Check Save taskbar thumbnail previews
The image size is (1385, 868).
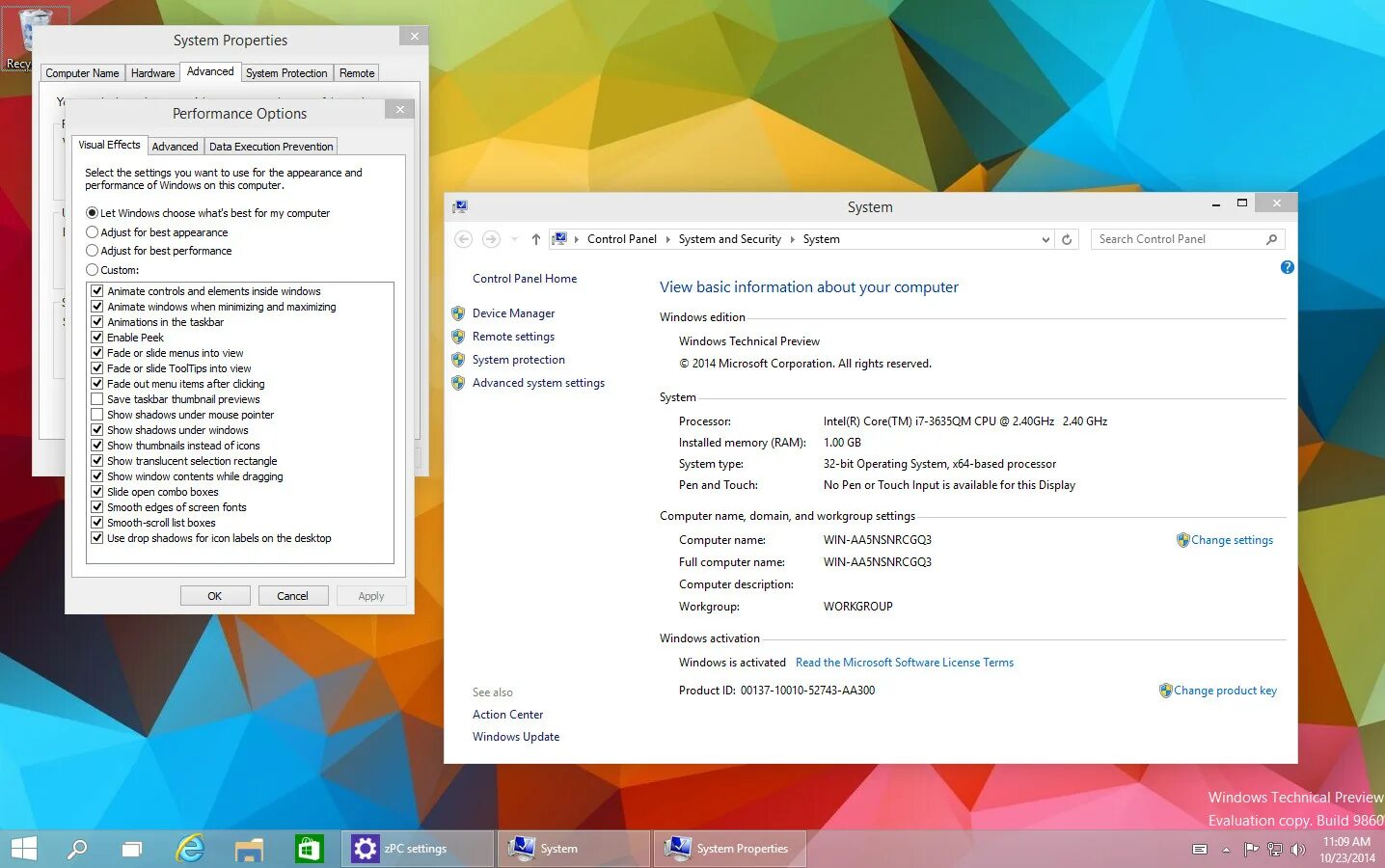(96, 399)
